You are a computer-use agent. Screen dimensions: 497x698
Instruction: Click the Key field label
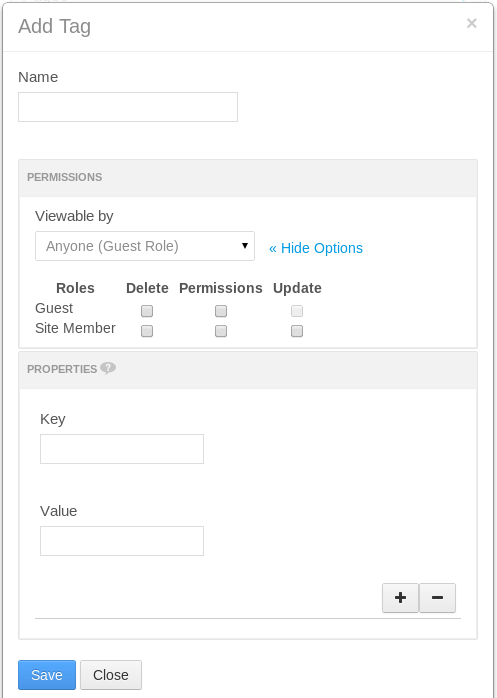(x=53, y=419)
